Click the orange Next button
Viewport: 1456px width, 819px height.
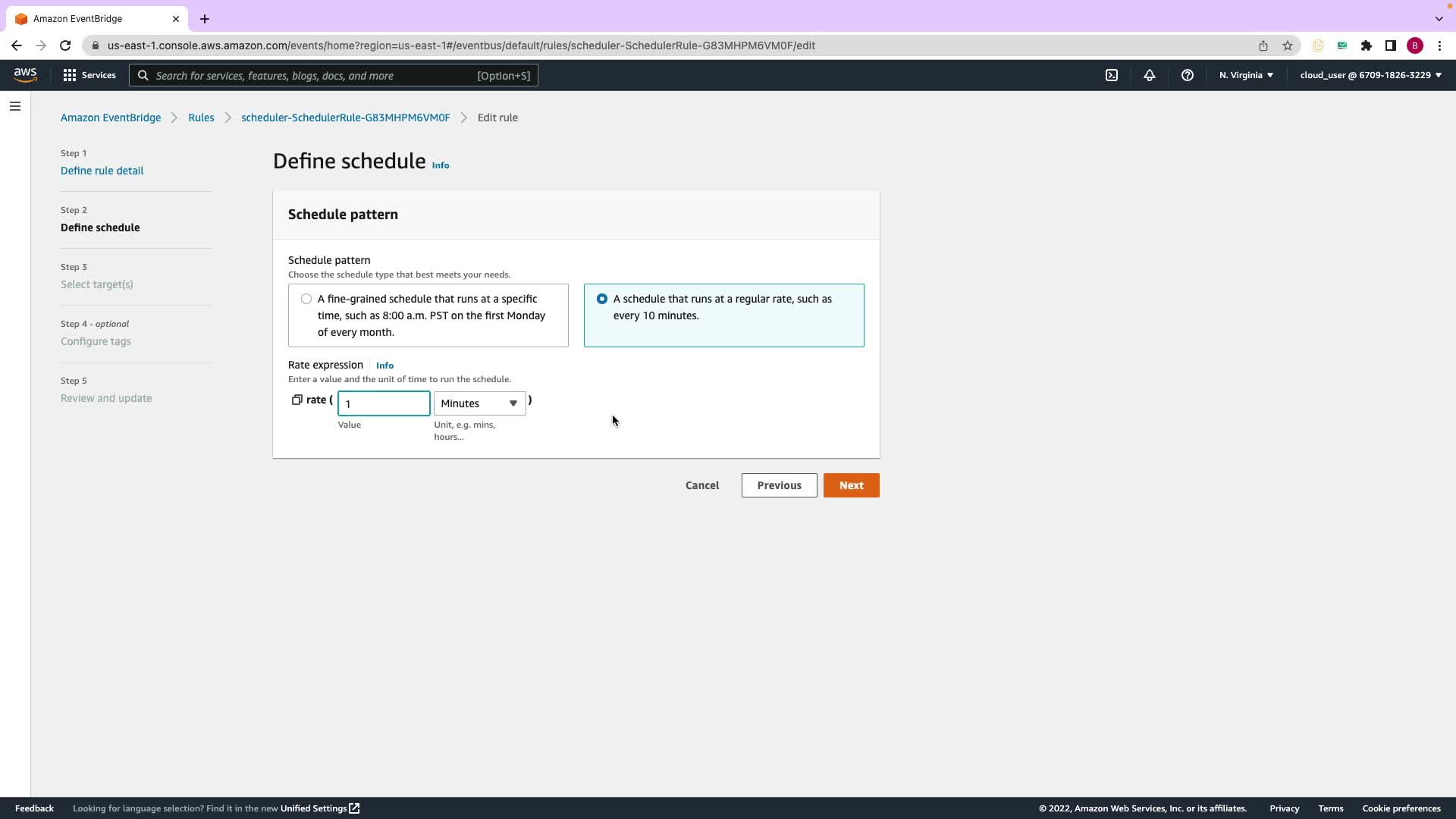(x=851, y=485)
